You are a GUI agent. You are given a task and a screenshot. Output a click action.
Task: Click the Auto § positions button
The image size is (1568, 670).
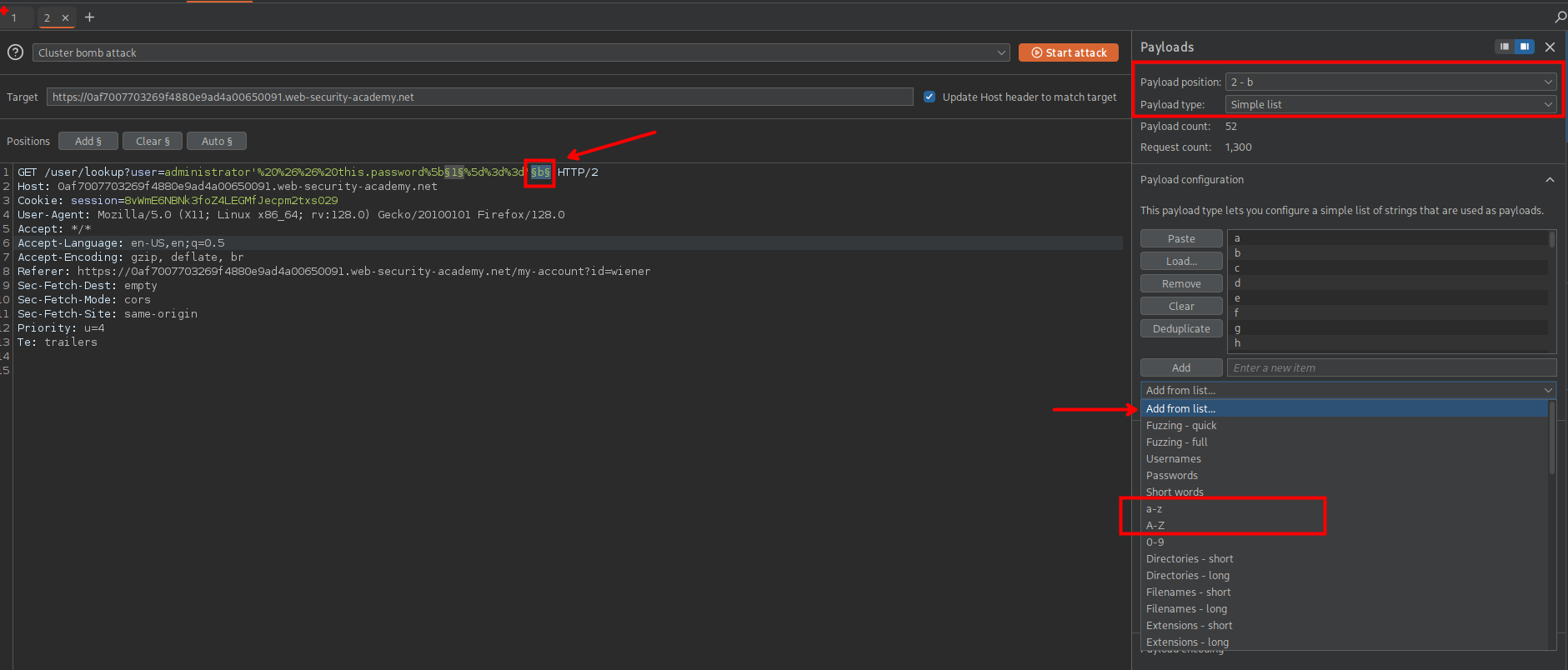[217, 142]
